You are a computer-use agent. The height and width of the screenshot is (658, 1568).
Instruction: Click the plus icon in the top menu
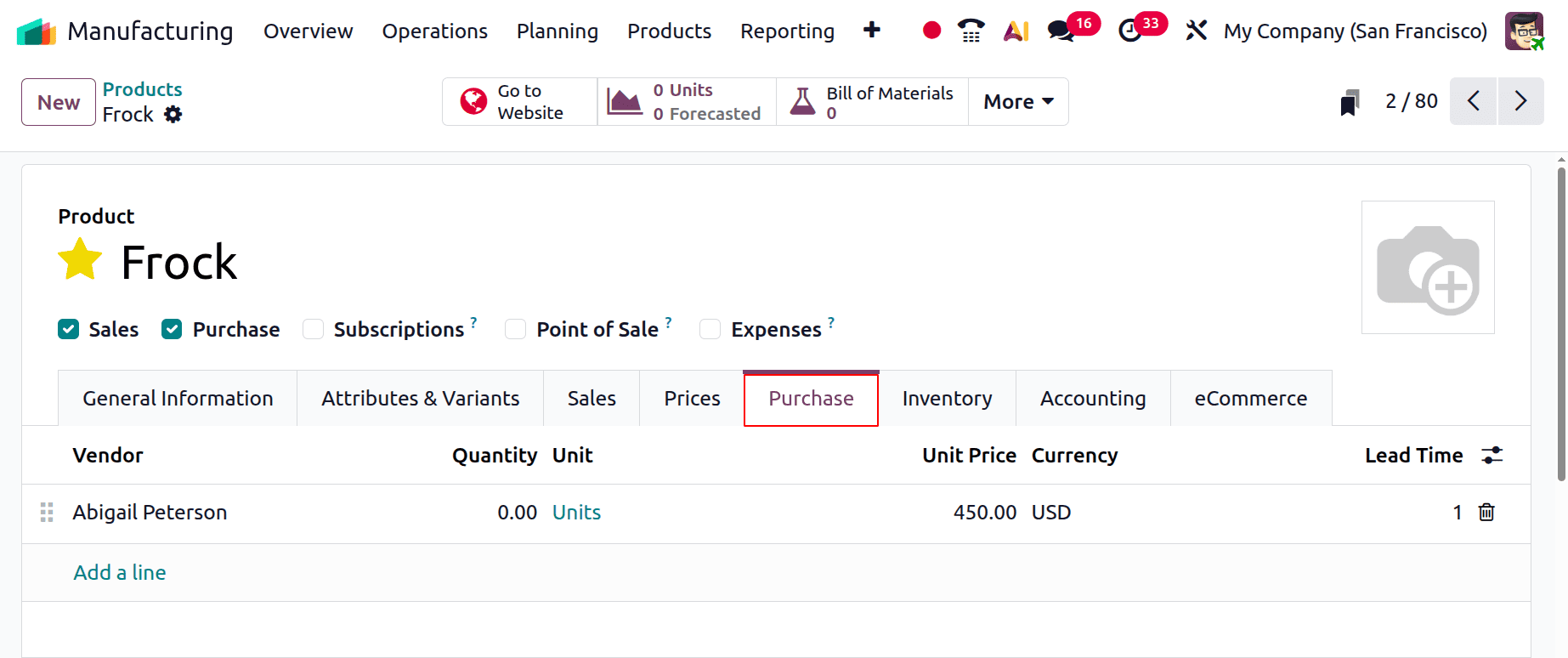coord(871,31)
